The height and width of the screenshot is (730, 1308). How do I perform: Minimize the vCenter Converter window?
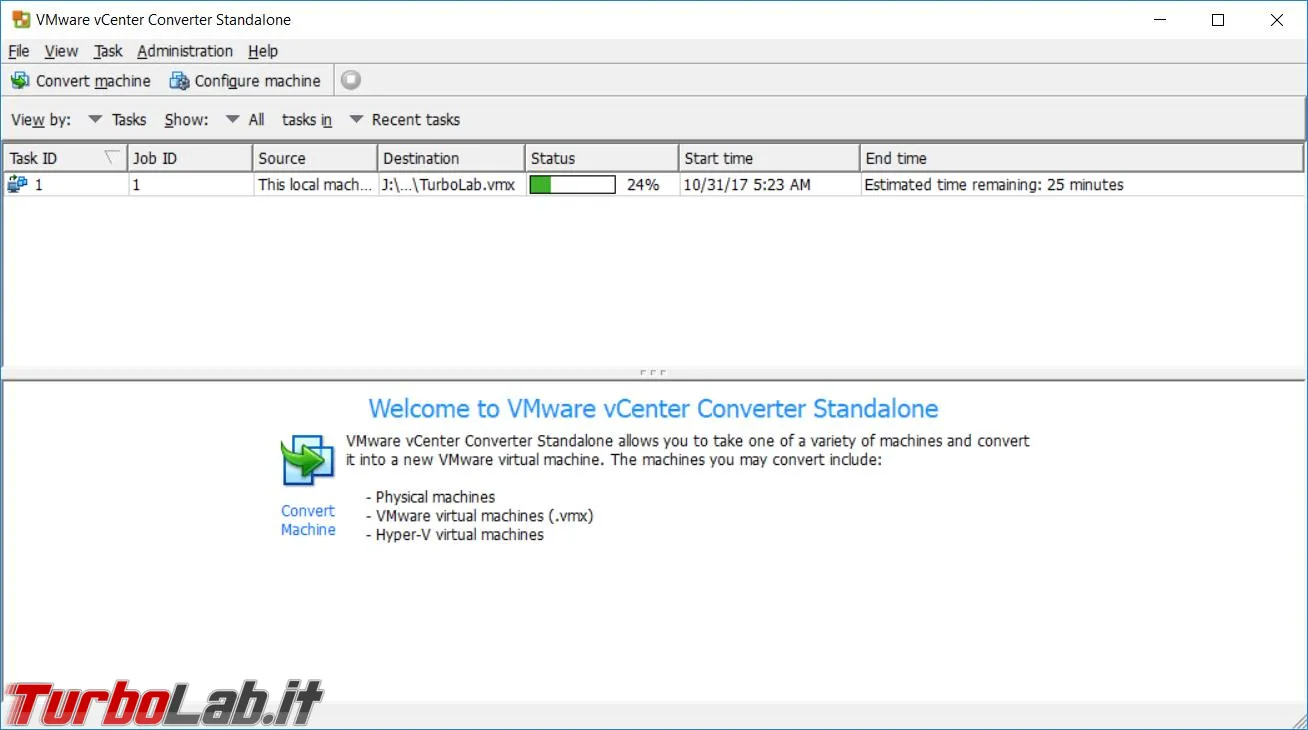point(1159,20)
